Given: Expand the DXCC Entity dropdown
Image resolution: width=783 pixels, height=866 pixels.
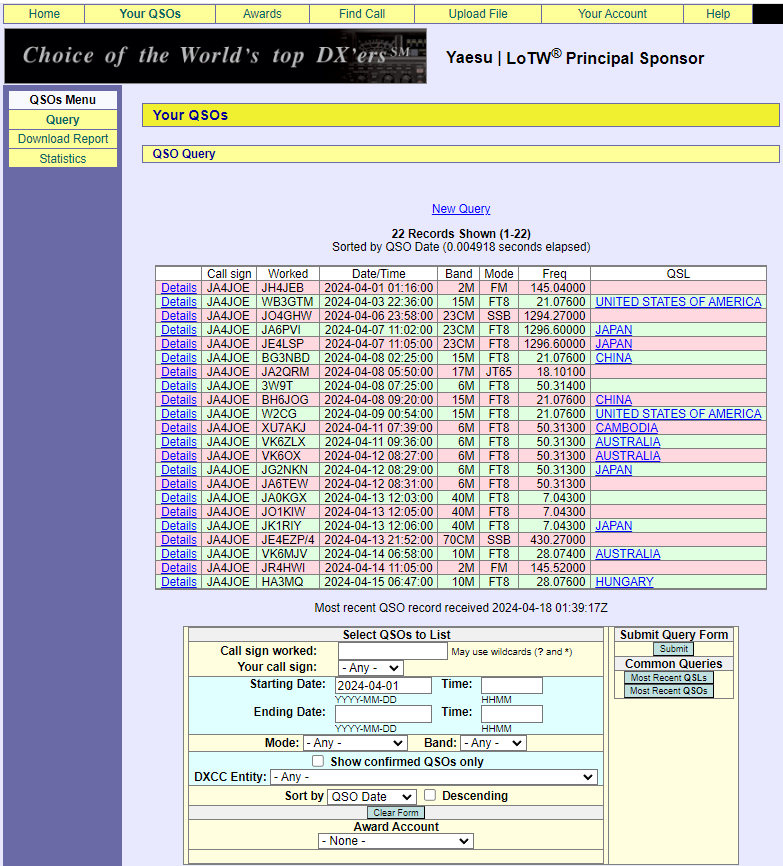Looking at the screenshot, I should point(433,777).
